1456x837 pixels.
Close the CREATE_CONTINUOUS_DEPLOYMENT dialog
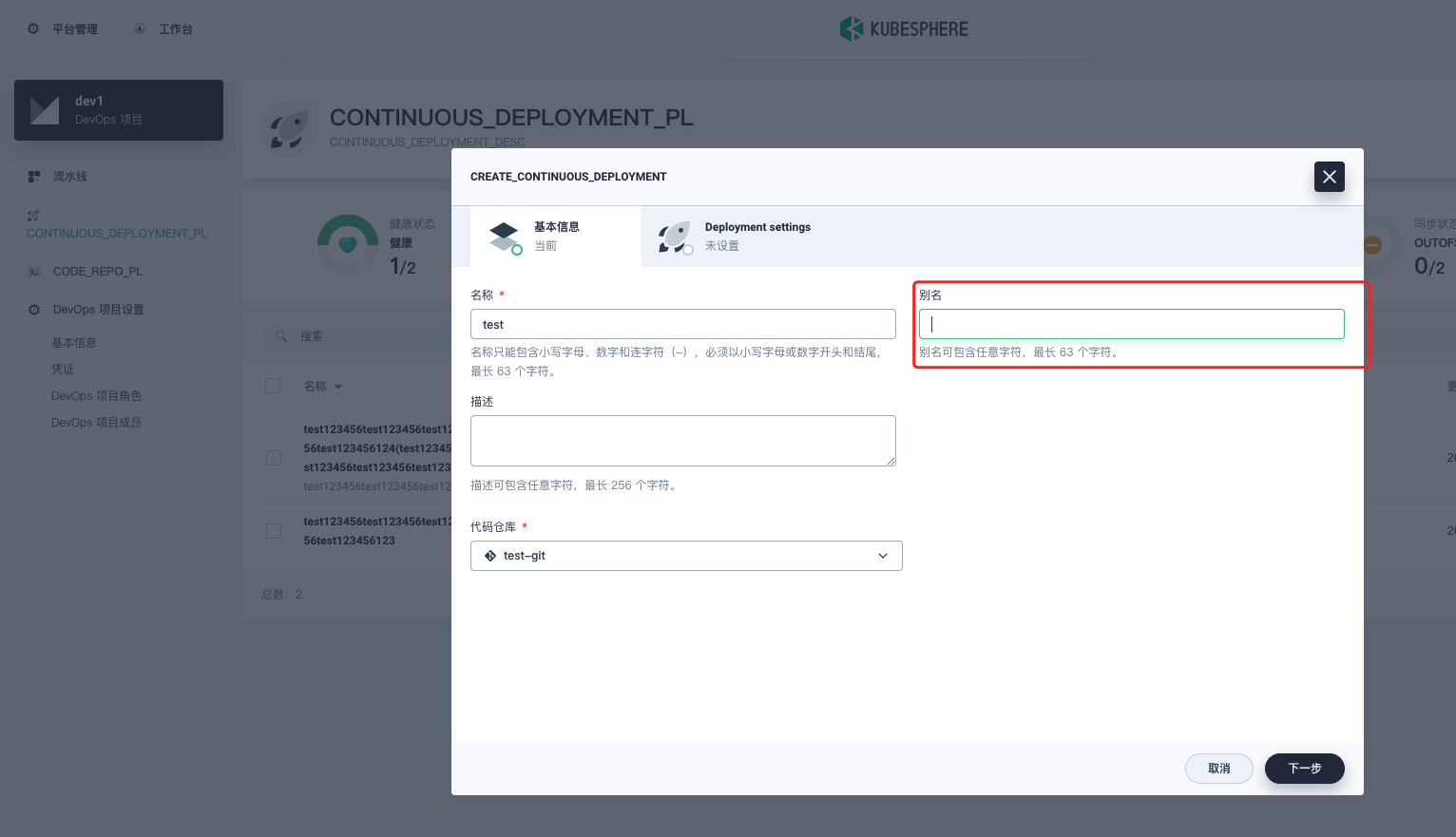tap(1329, 177)
